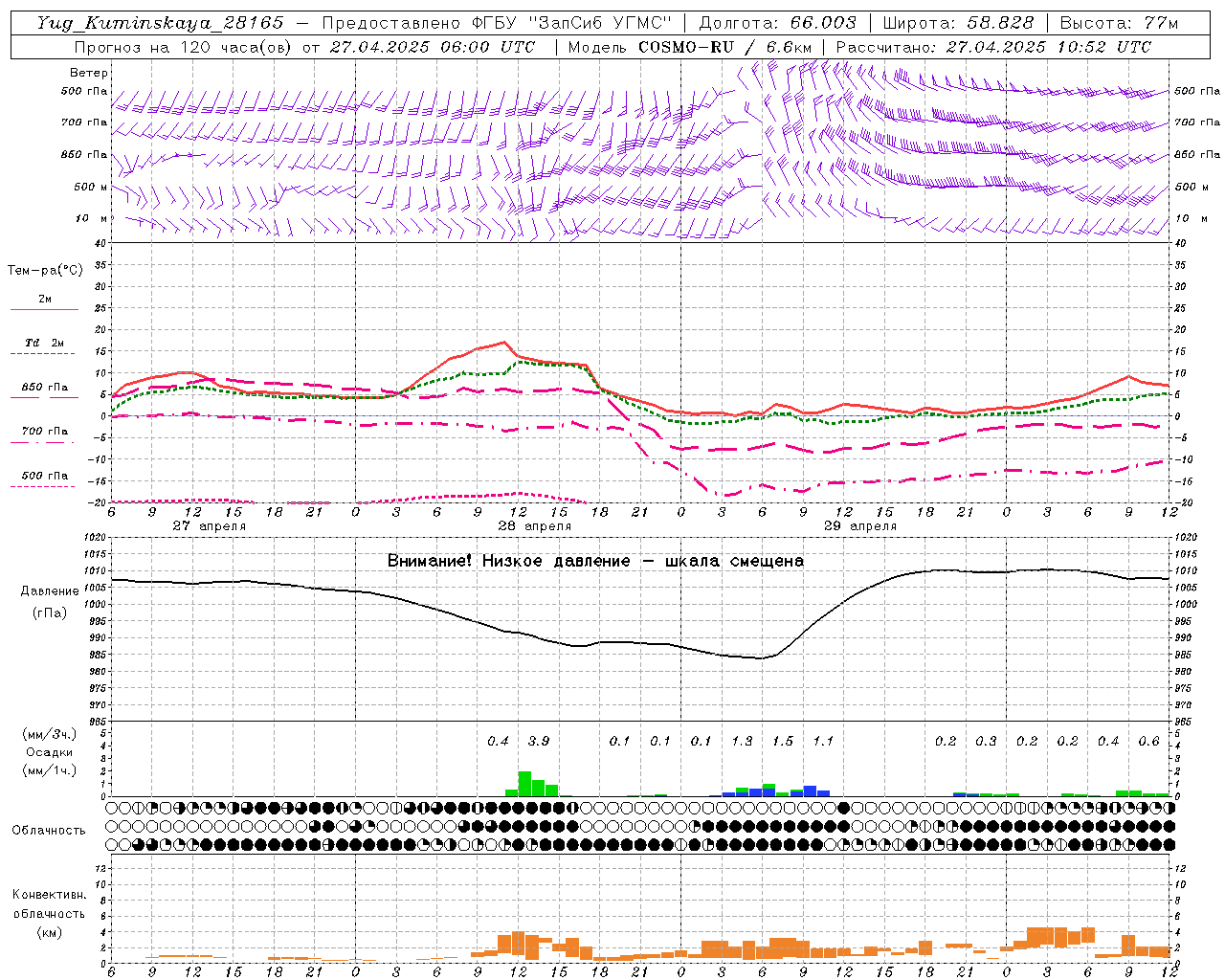Click the '29 апреля' date label
This screenshot has height=980, width=1225.
click(859, 525)
